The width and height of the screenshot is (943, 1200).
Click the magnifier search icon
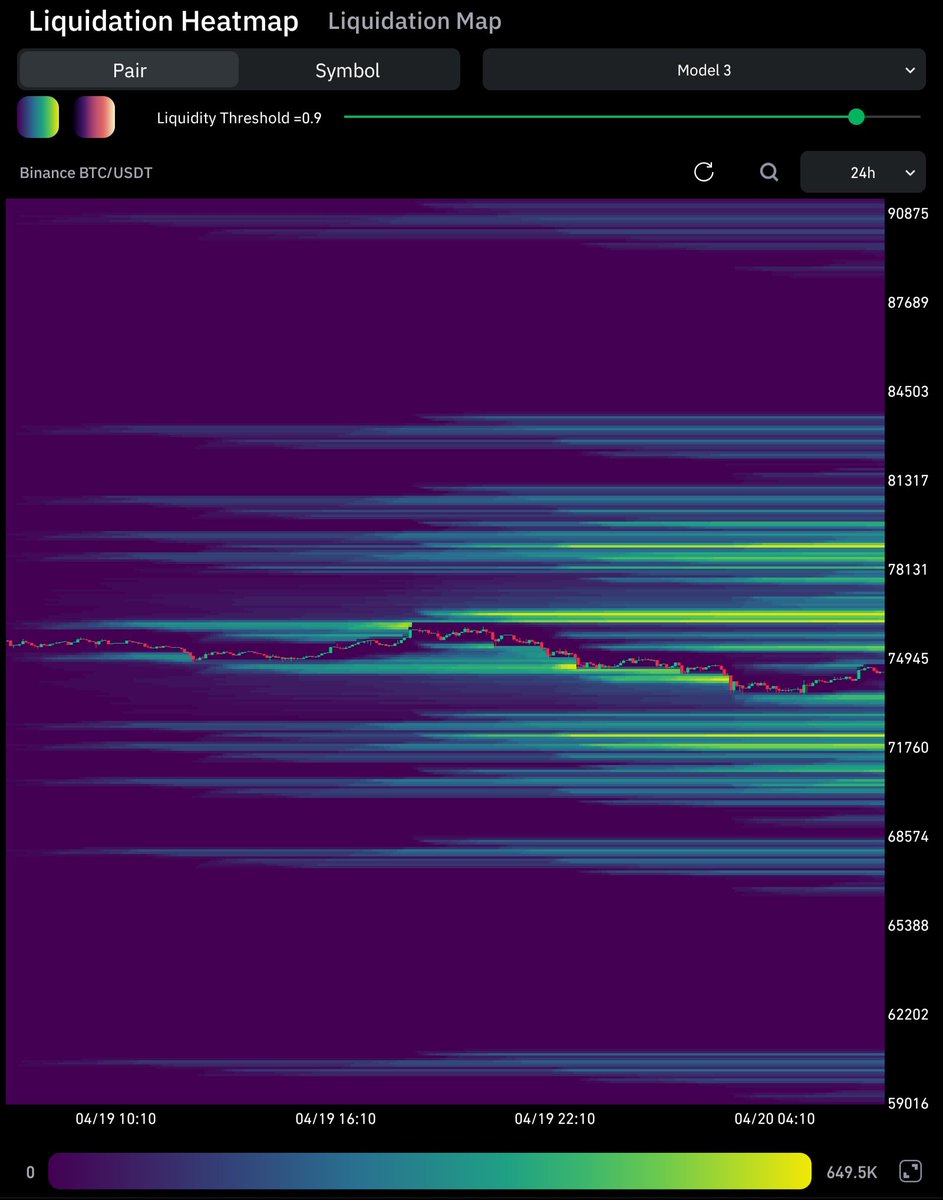pyautogui.click(x=769, y=172)
